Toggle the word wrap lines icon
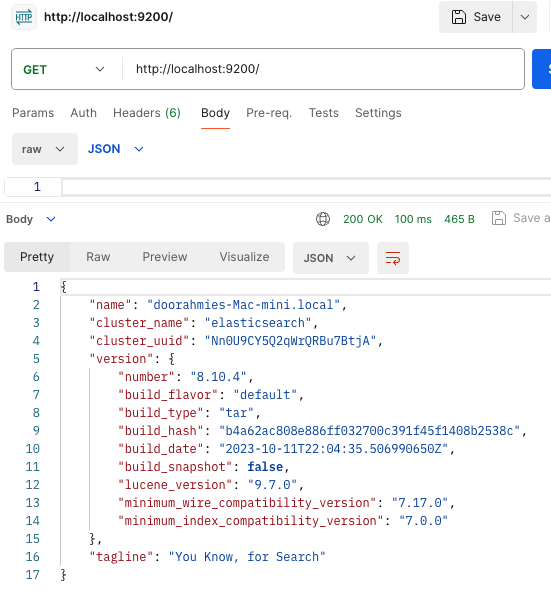 coord(393,258)
